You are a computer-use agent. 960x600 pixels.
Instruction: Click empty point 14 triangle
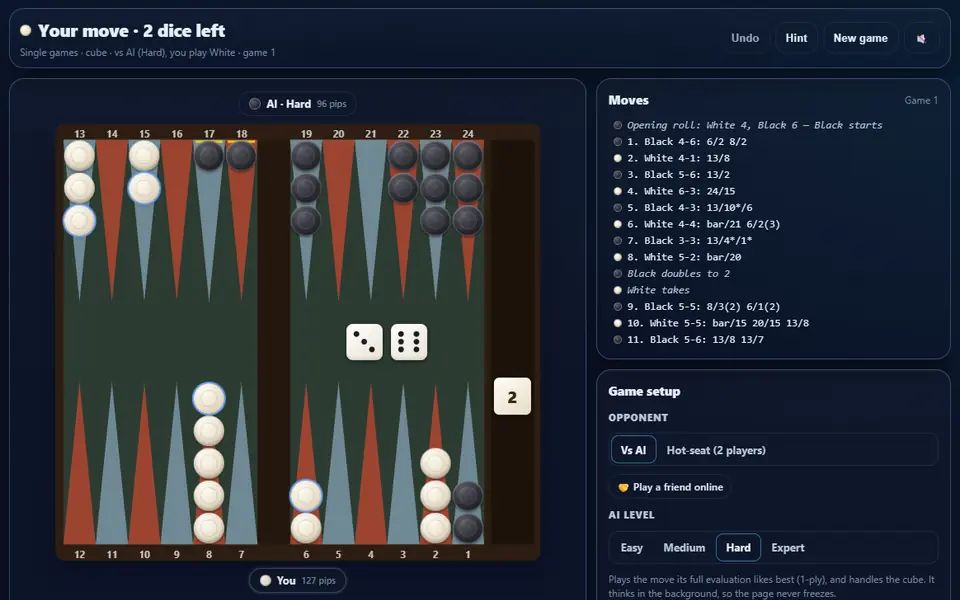tap(112, 220)
